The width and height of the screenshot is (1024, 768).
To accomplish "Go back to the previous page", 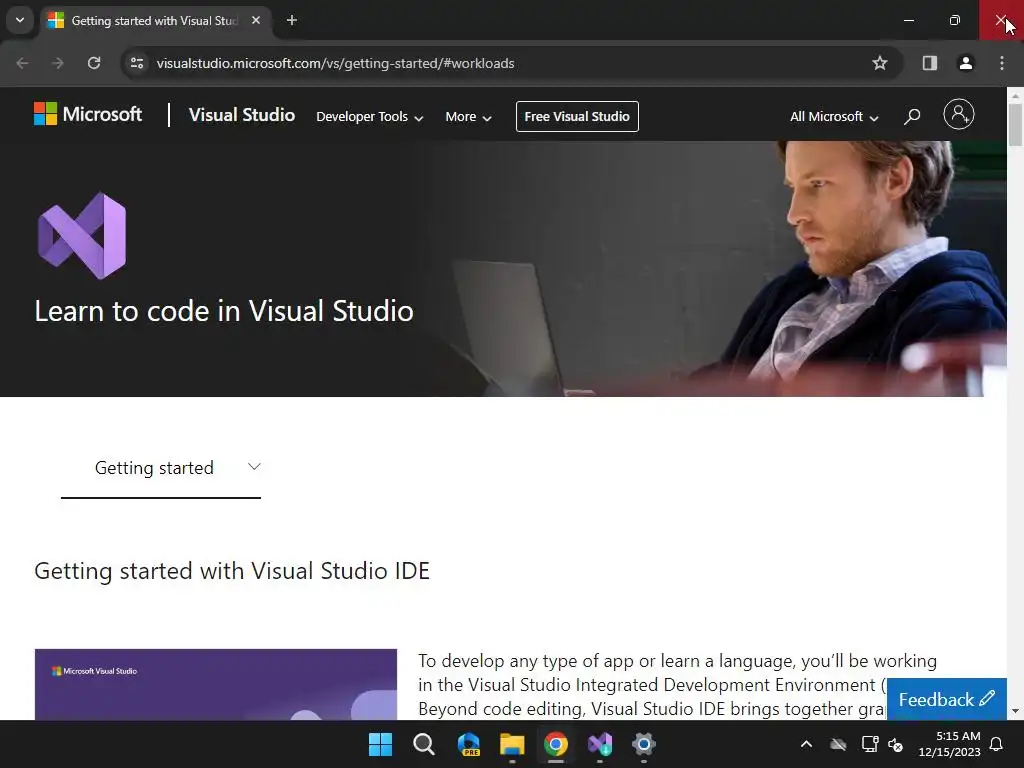I will 22,63.
